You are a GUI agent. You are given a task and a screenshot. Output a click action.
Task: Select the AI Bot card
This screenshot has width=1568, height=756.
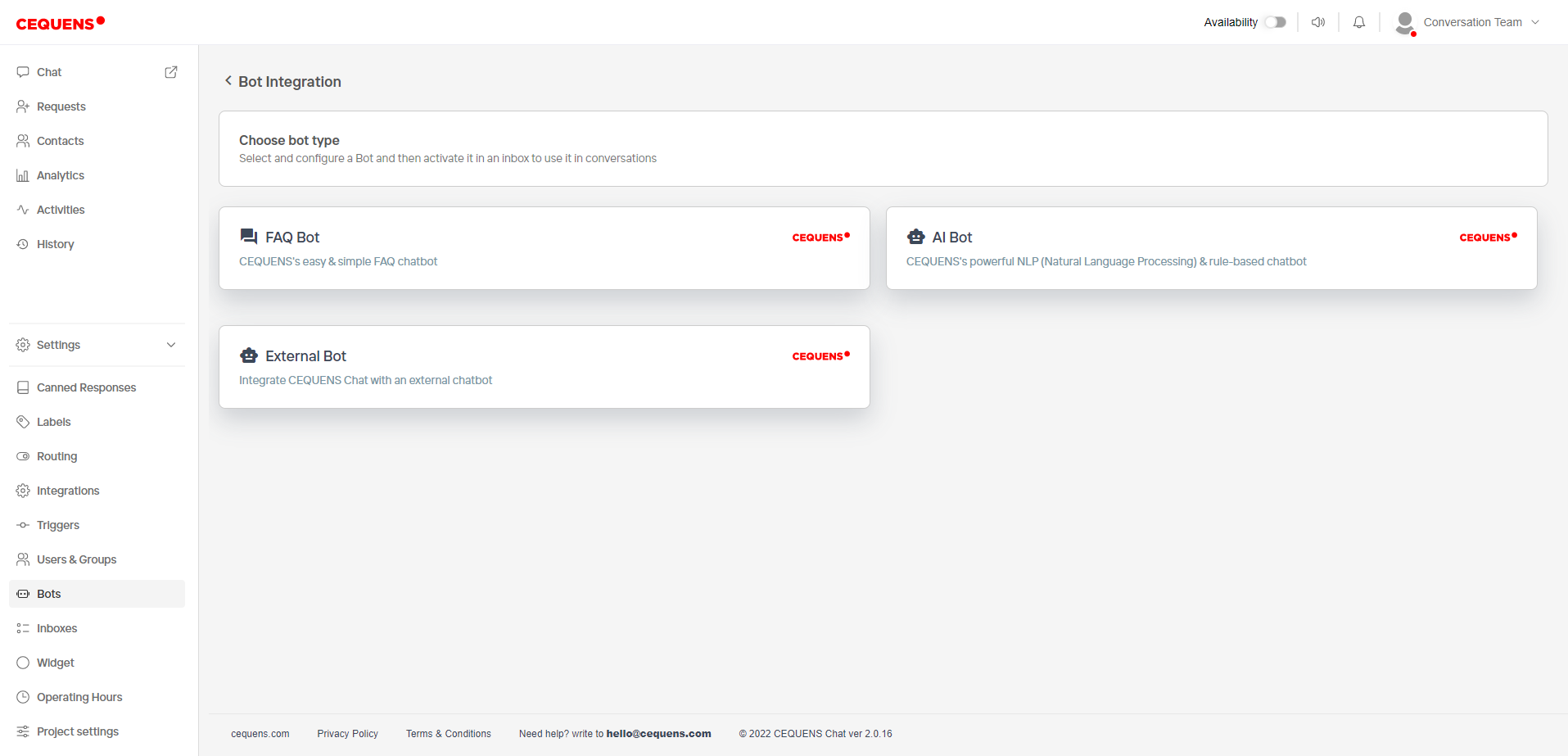tap(1212, 248)
